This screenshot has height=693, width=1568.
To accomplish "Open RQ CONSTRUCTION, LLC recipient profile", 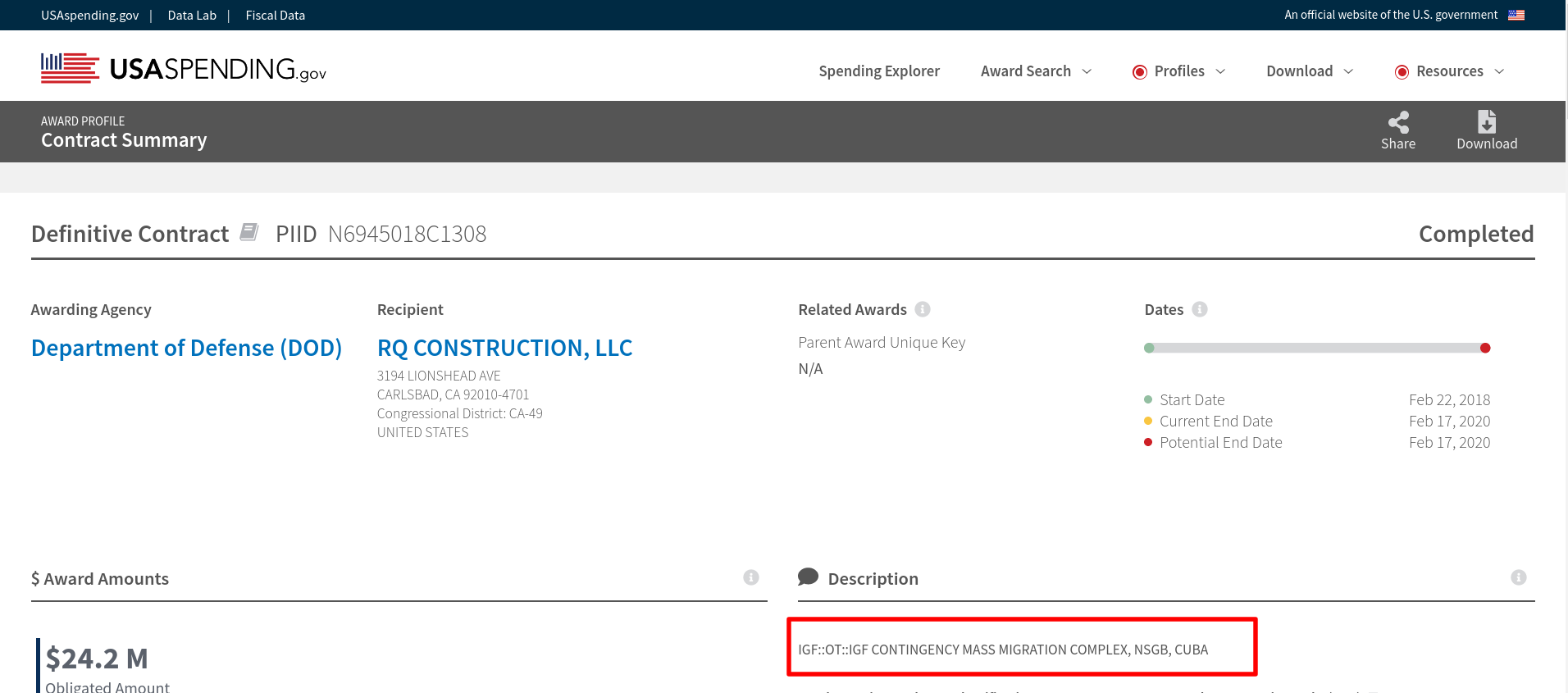I will [x=504, y=348].
